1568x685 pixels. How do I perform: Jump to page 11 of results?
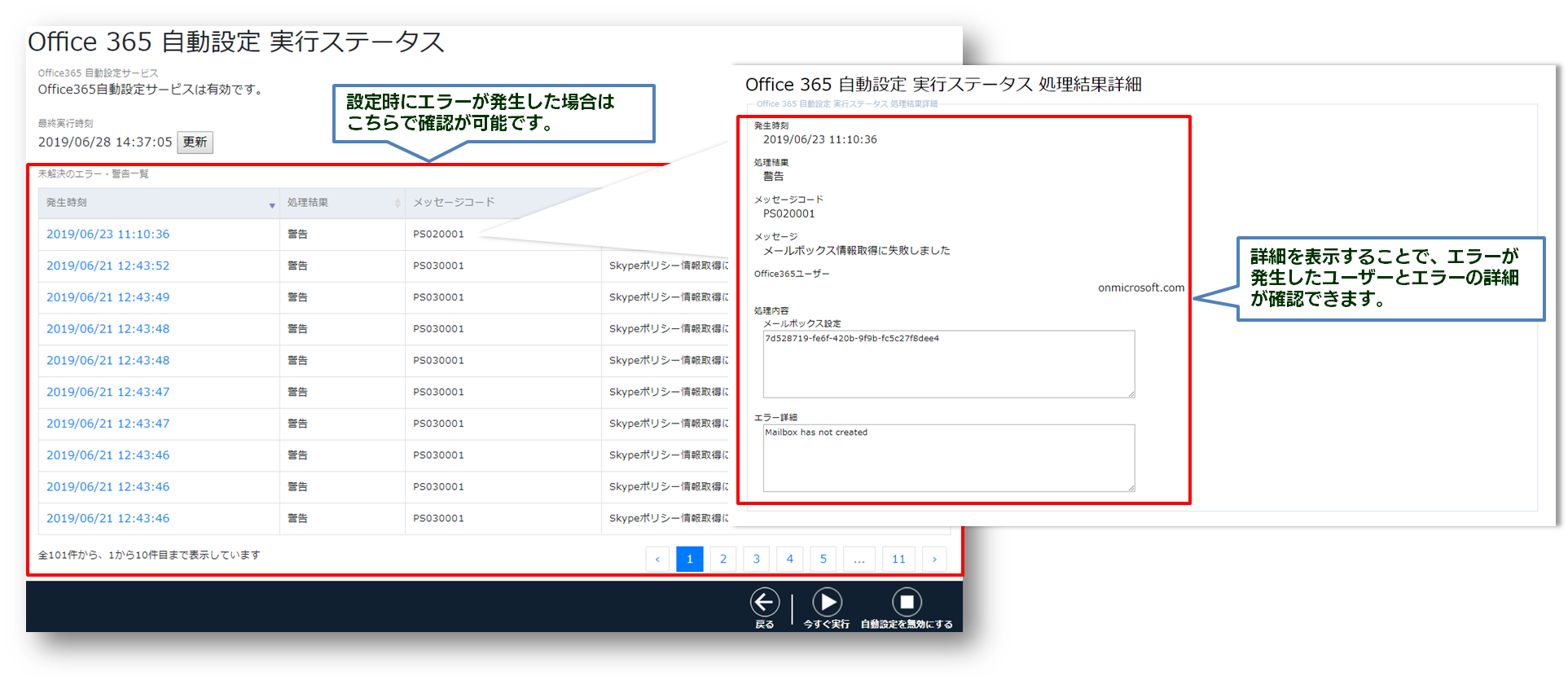coord(898,559)
